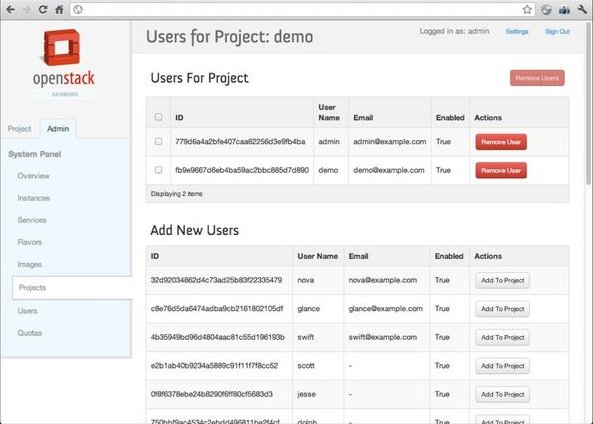Add the nova user to the project

click(502, 281)
